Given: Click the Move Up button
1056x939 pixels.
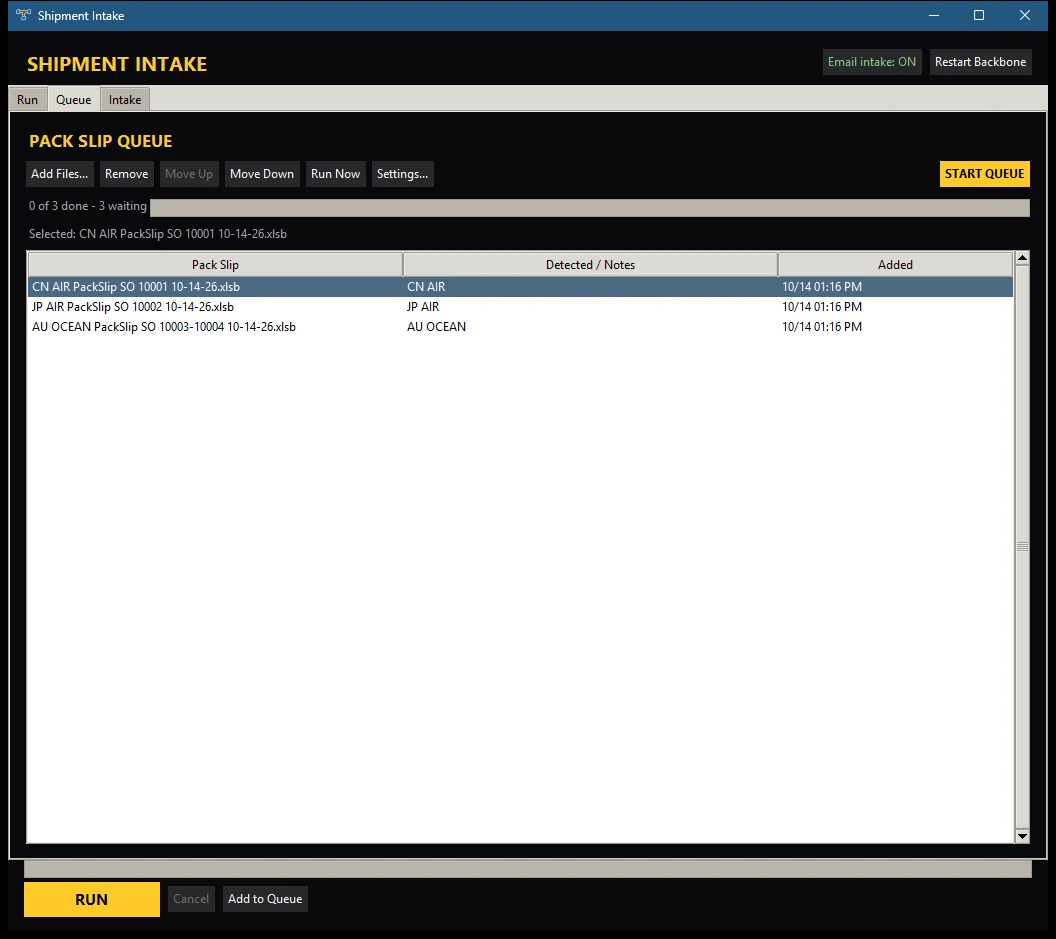Looking at the screenshot, I should point(189,174).
